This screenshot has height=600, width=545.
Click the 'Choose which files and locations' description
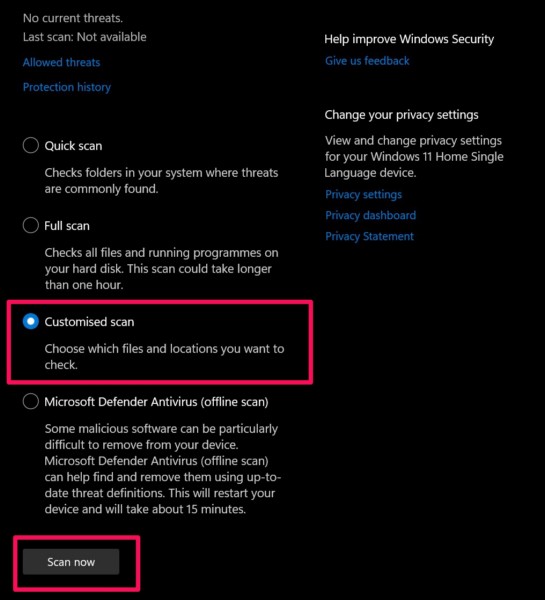[x=164, y=357]
